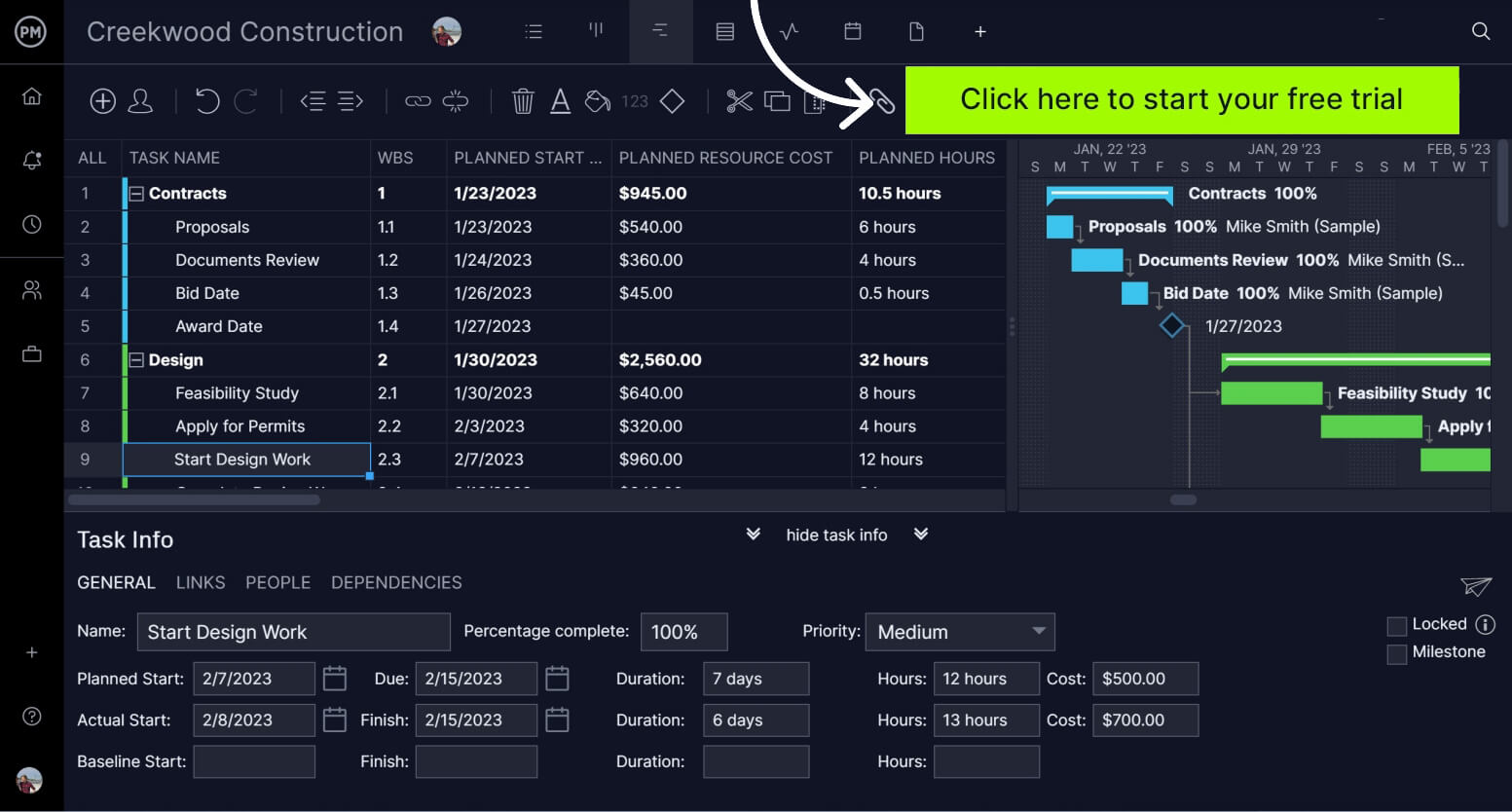Toggle hide task info with the chevrons
The height and width of the screenshot is (812, 1512).
pos(753,535)
